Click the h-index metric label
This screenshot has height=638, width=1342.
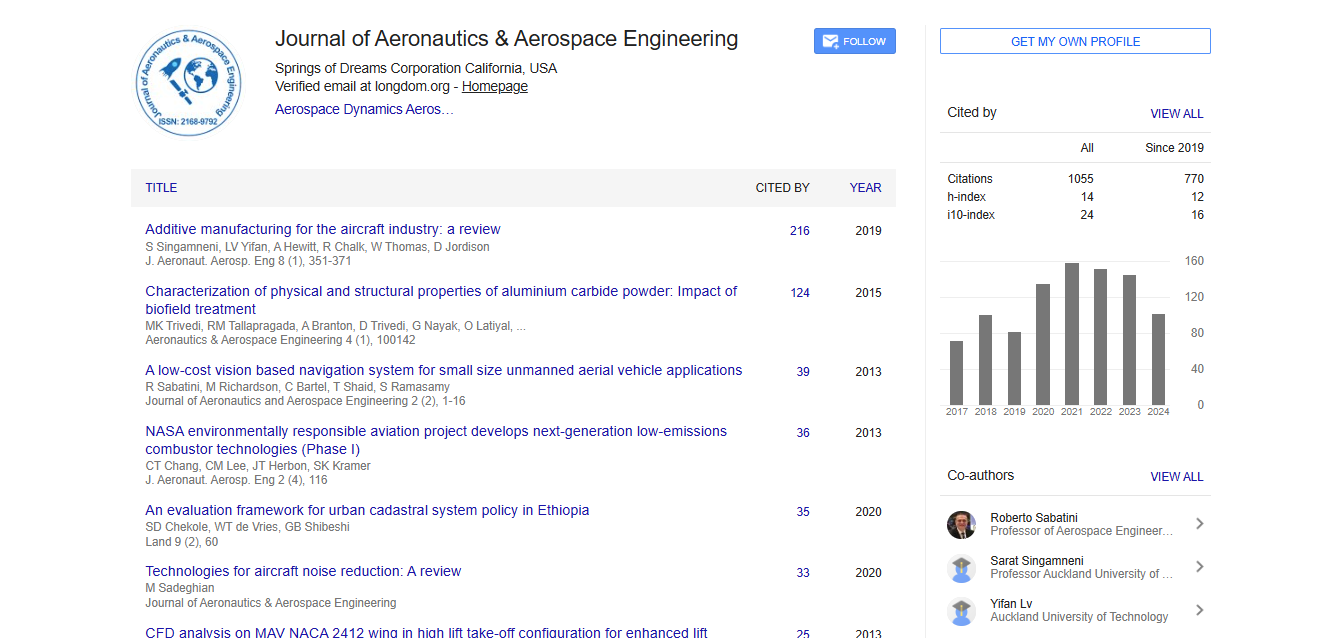(967, 197)
